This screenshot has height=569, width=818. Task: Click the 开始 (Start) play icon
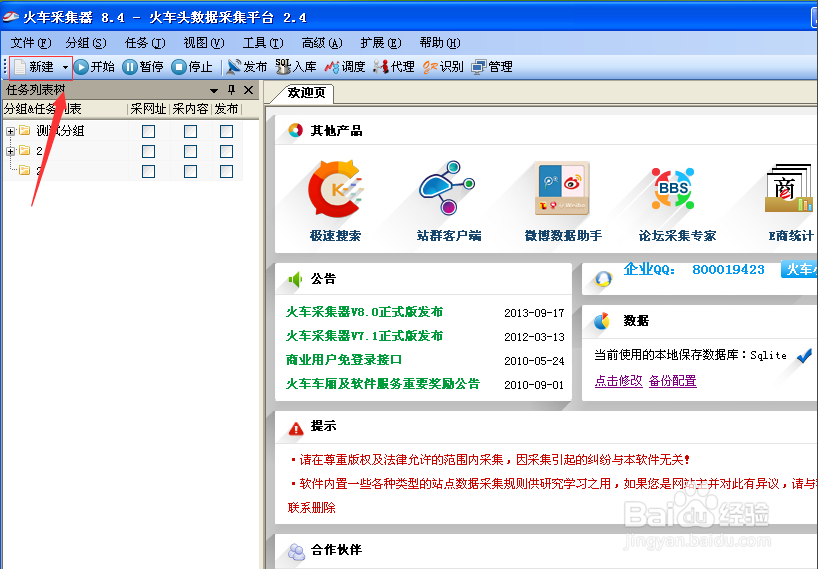(x=81, y=67)
